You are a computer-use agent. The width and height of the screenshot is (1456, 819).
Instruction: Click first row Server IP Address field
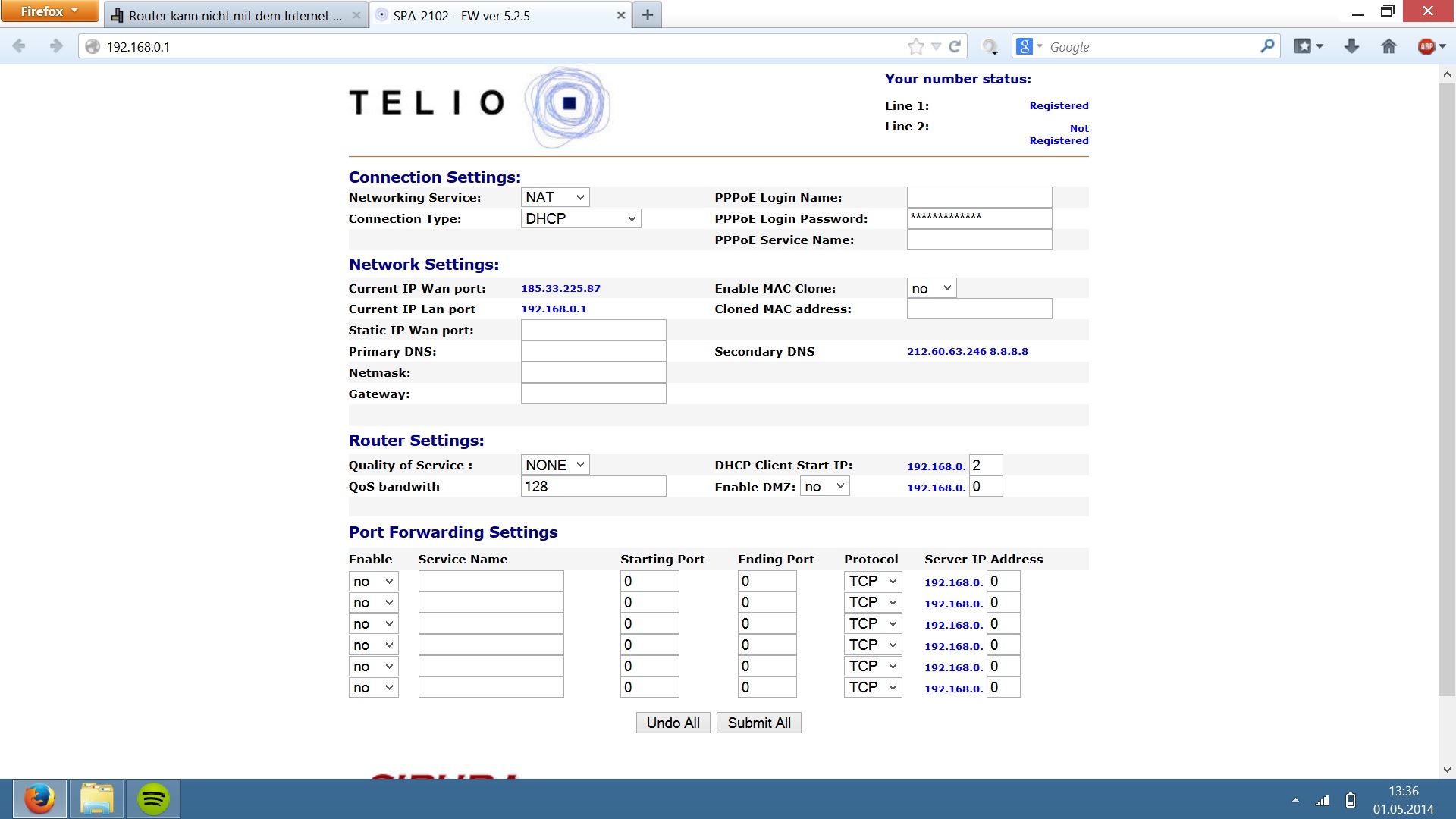(x=1003, y=581)
